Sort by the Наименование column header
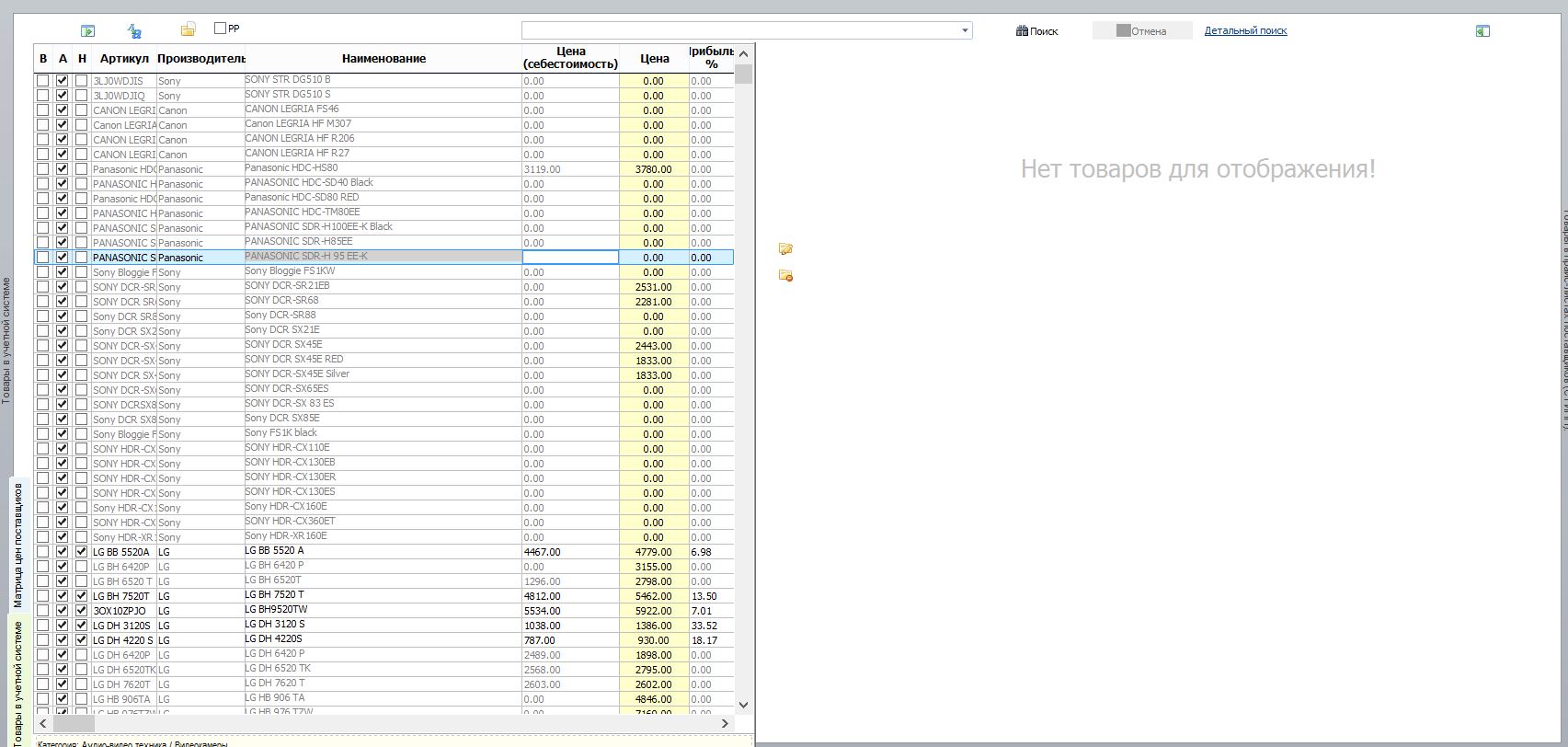The image size is (1568, 747). pos(383,59)
